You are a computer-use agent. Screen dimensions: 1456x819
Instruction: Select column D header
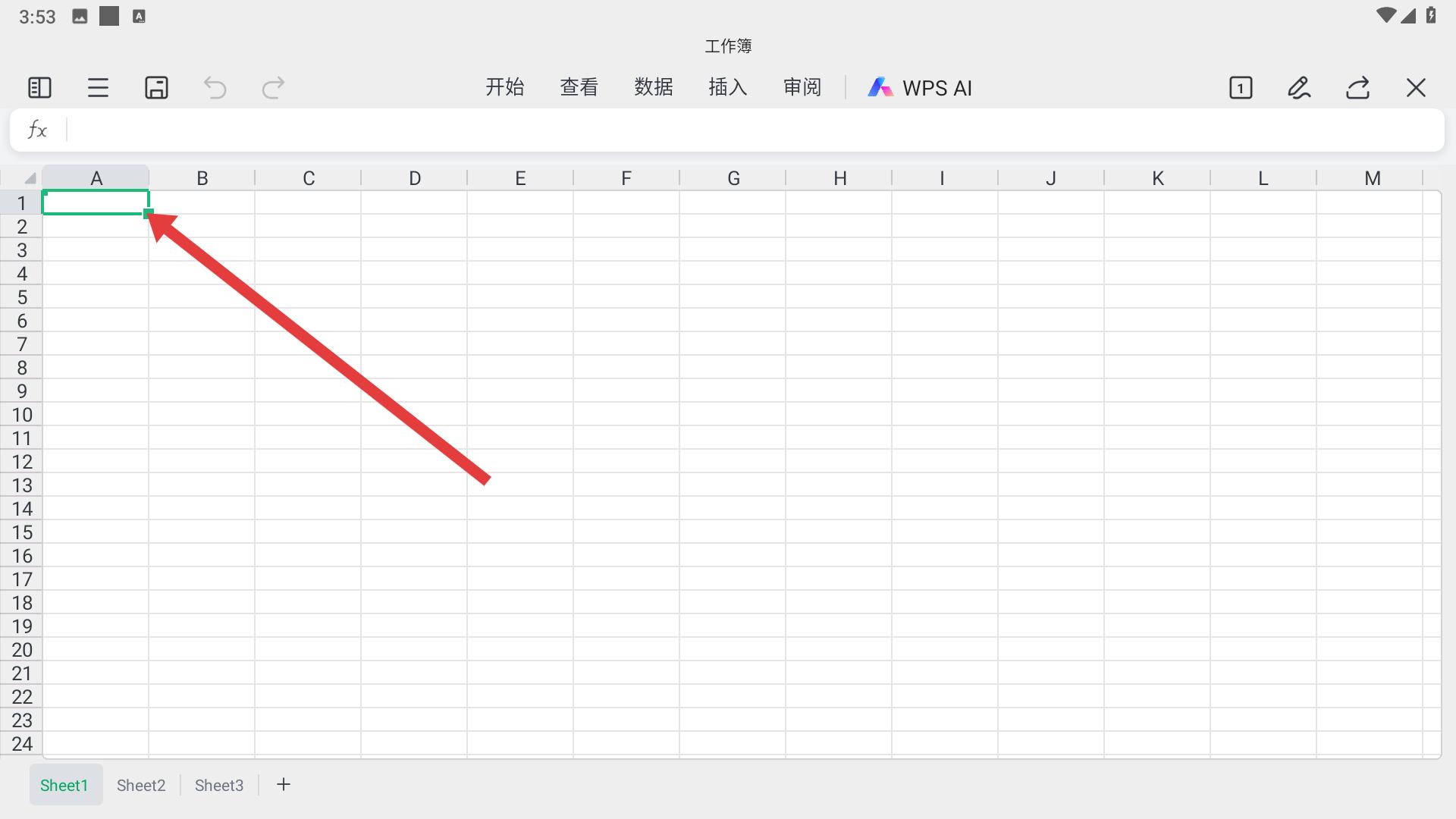pyautogui.click(x=415, y=179)
